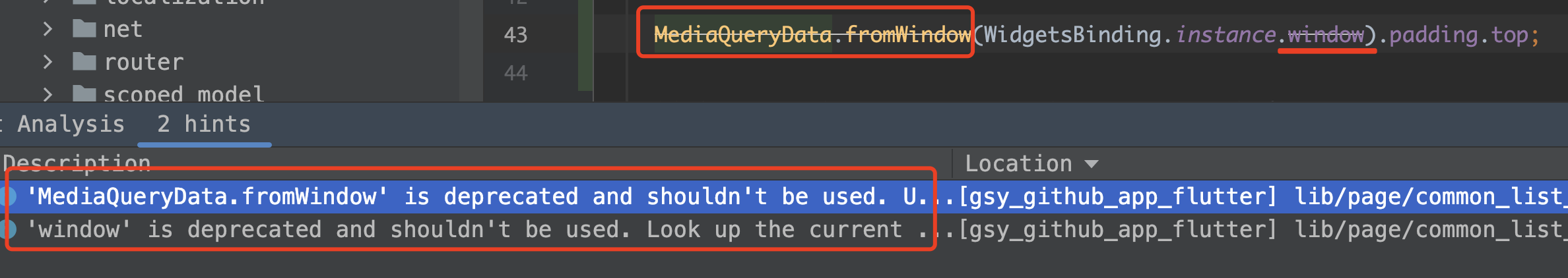1568x278 pixels.
Task: Click the Location column header label
Action: tap(1018, 163)
